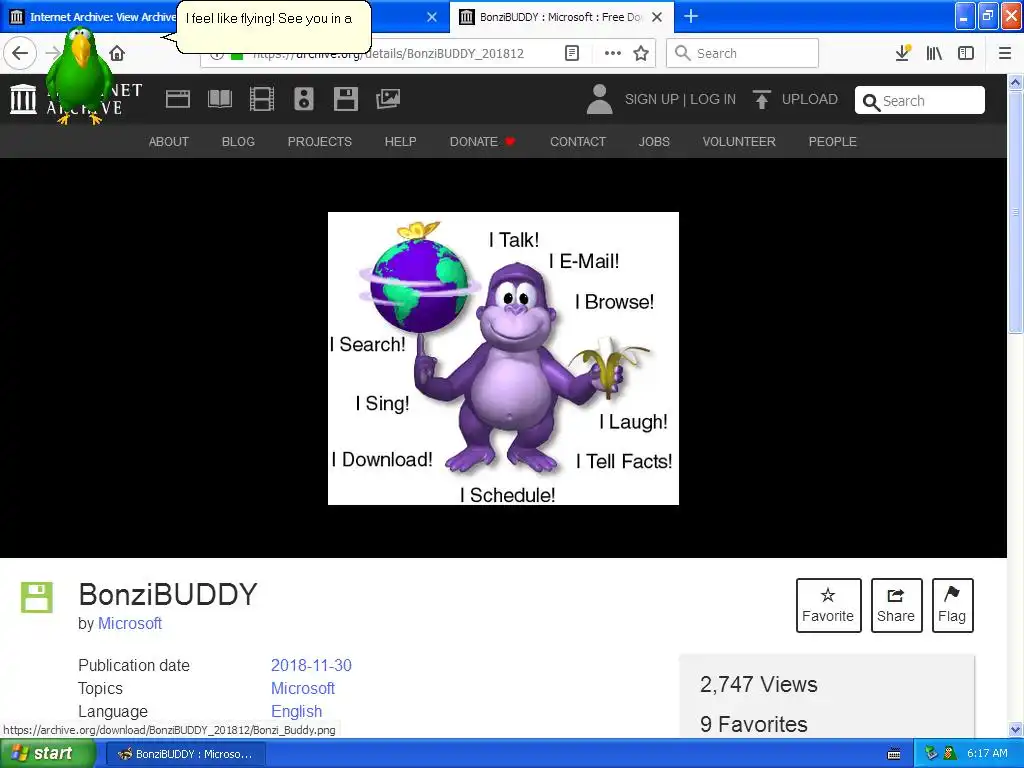This screenshot has width=1024, height=768.
Task: Click the 9 Favorites statistic
Action: tap(753, 724)
